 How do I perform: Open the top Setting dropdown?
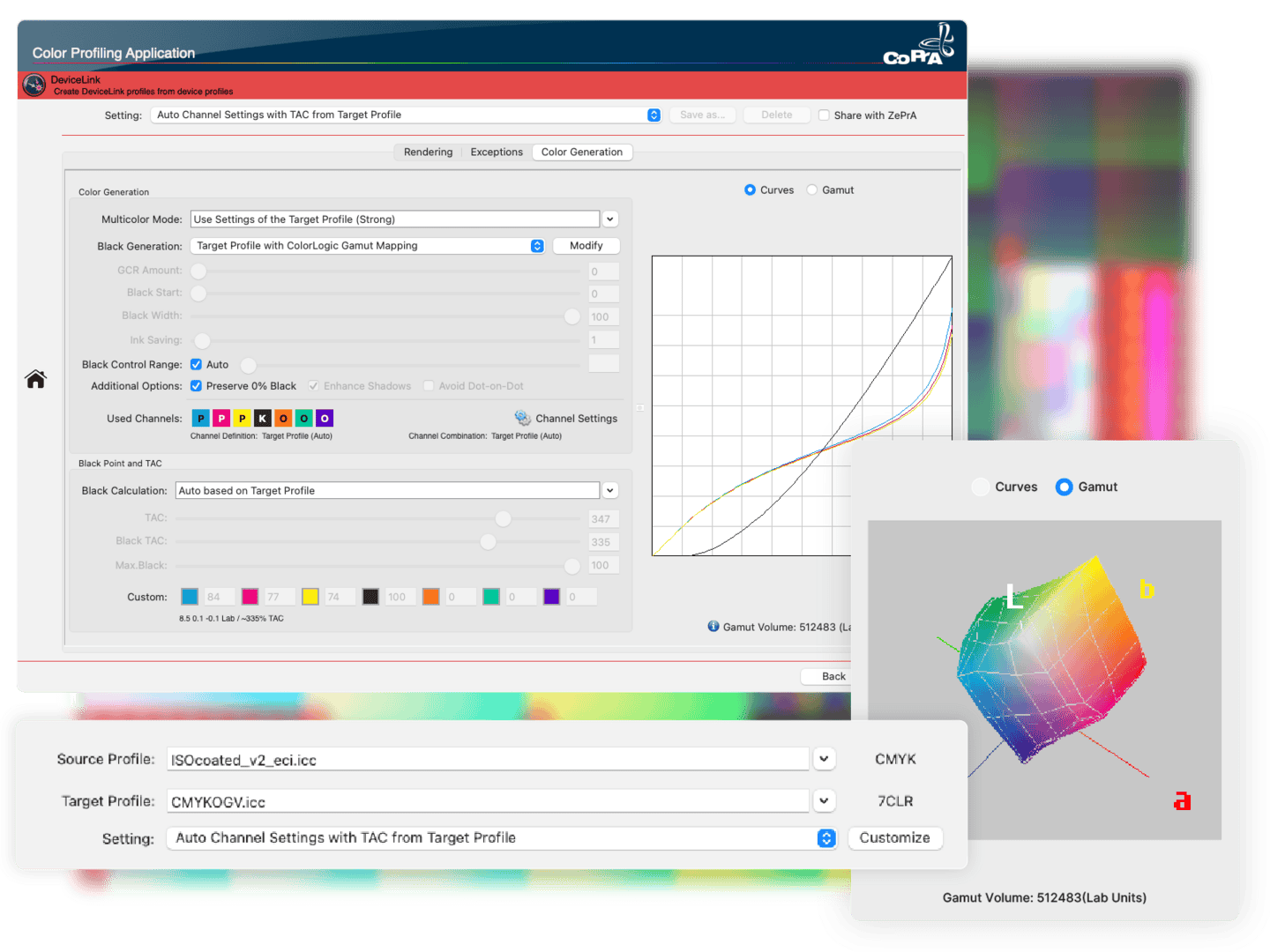point(406,115)
